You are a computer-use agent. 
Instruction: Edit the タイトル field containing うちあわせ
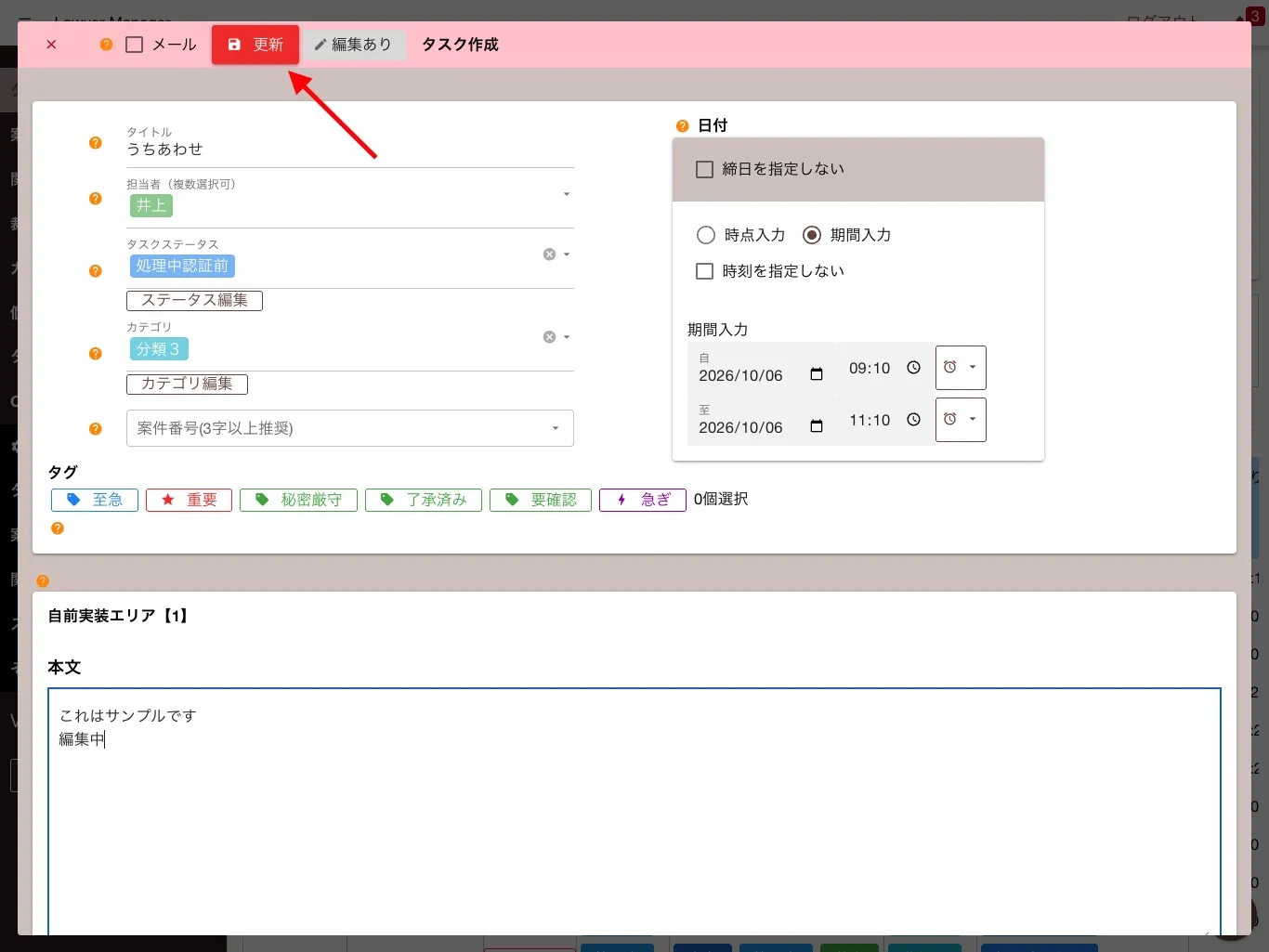click(x=350, y=150)
